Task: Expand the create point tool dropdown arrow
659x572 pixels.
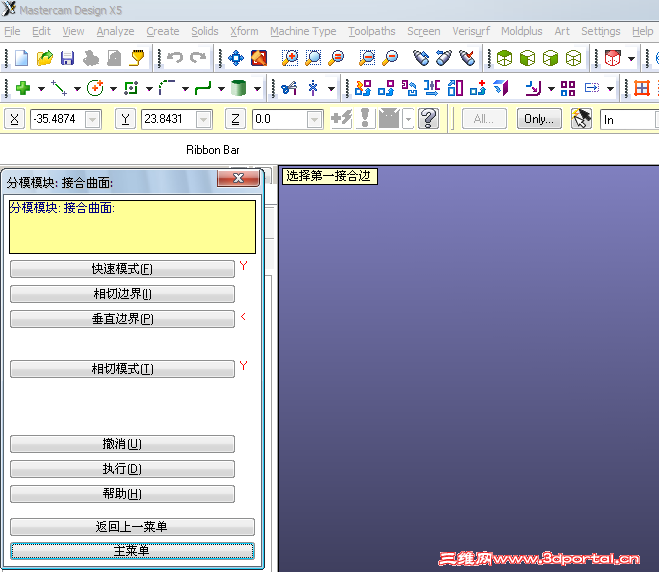Action: 41,89
